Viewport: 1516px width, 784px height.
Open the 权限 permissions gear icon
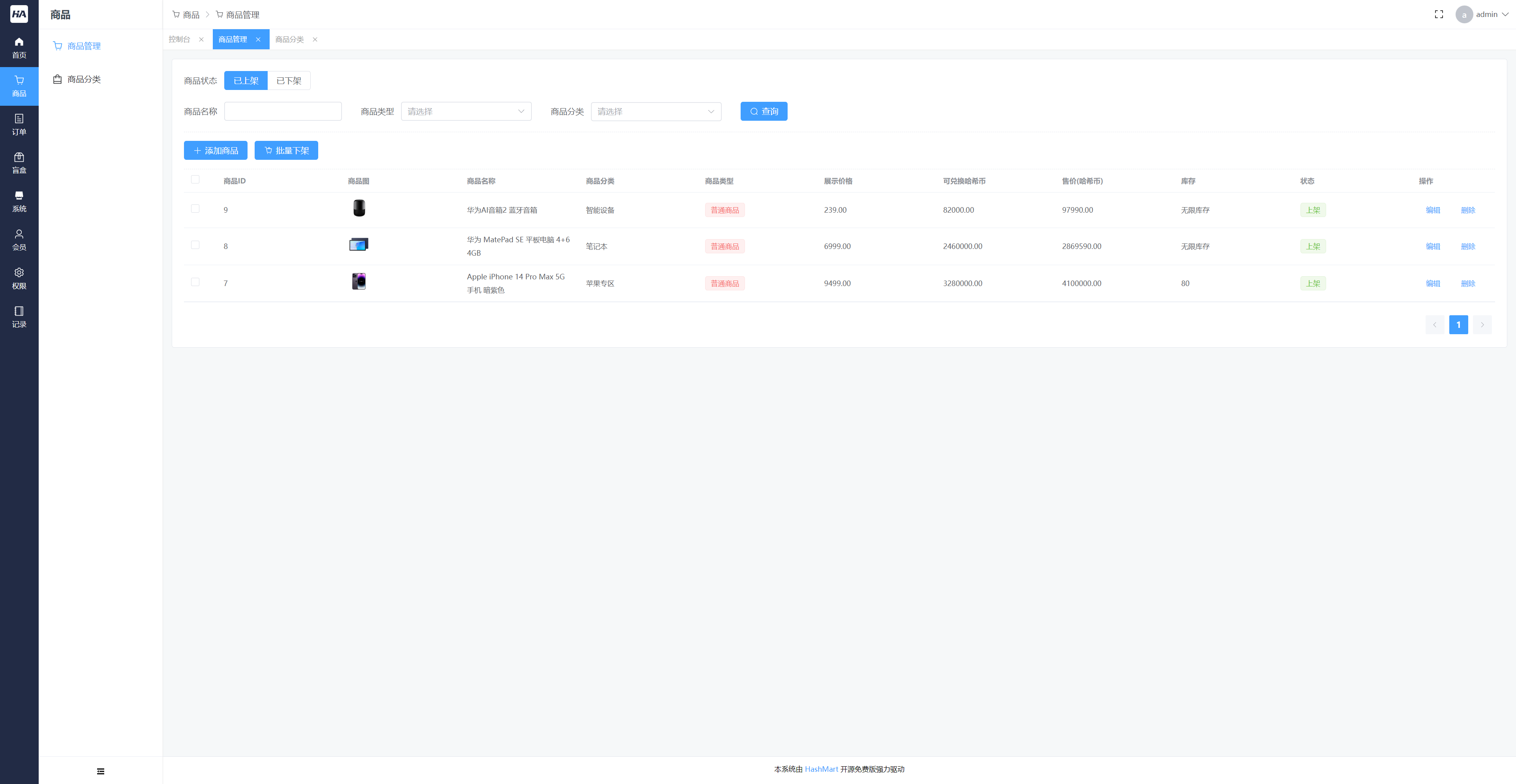click(19, 278)
